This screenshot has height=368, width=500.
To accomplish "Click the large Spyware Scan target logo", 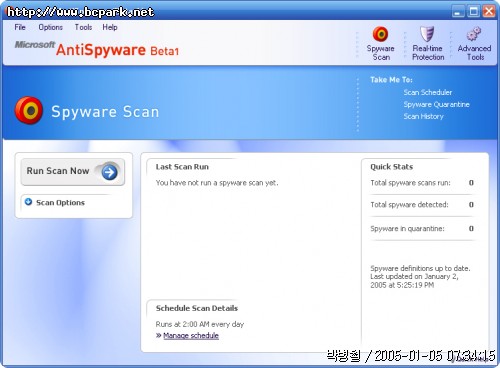I will point(29,111).
